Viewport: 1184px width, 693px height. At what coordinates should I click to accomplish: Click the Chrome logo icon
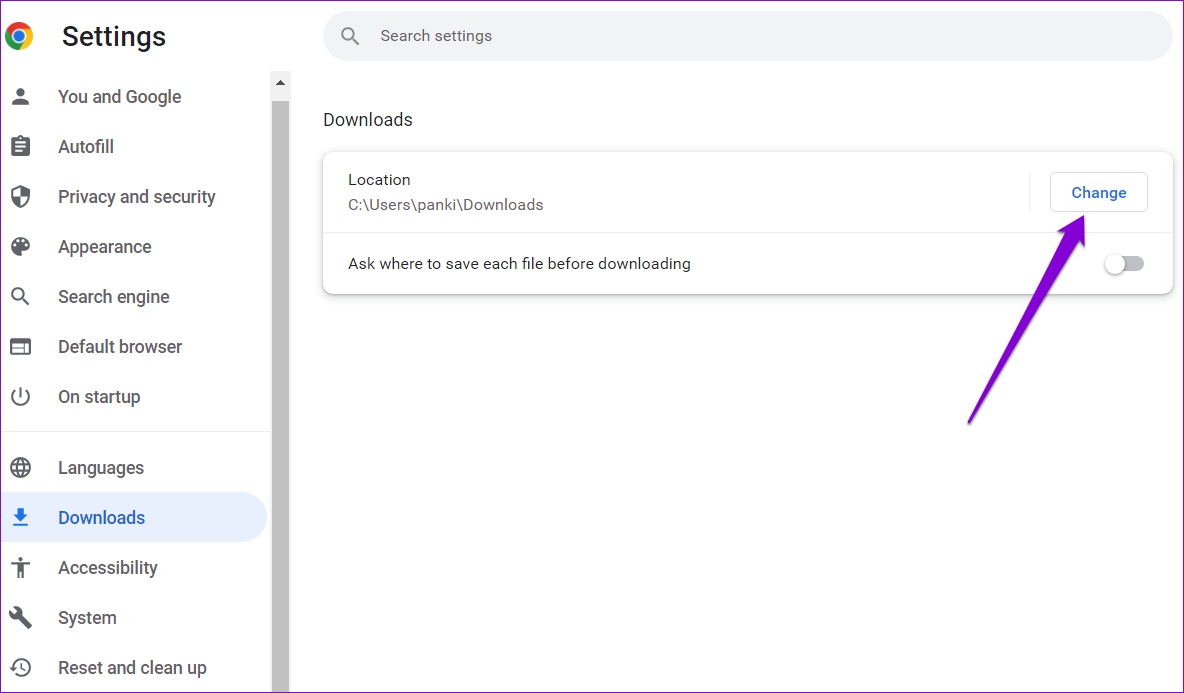(19, 36)
